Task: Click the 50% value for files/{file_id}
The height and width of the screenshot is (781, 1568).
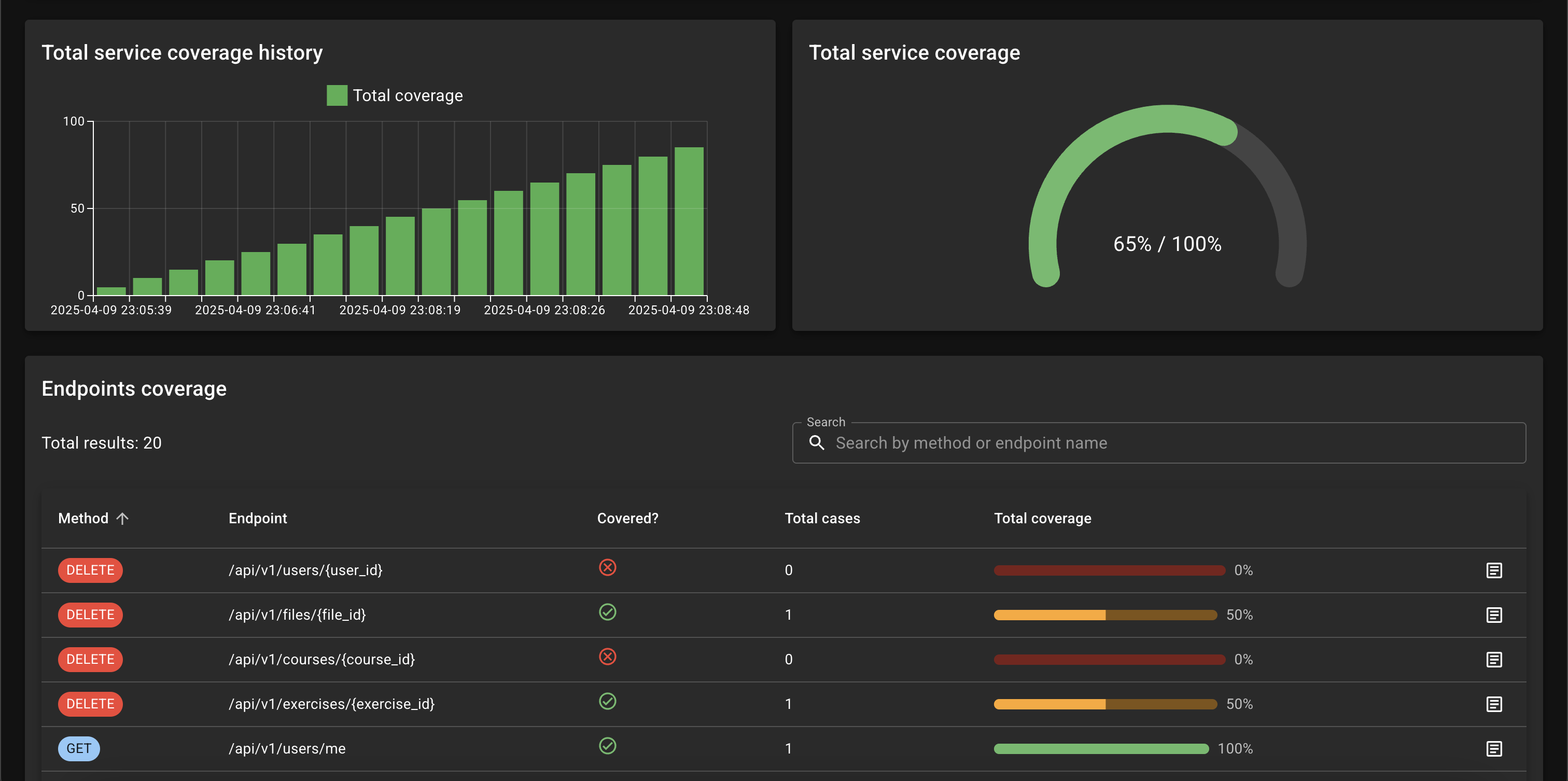Action: pyautogui.click(x=1239, y=615)
